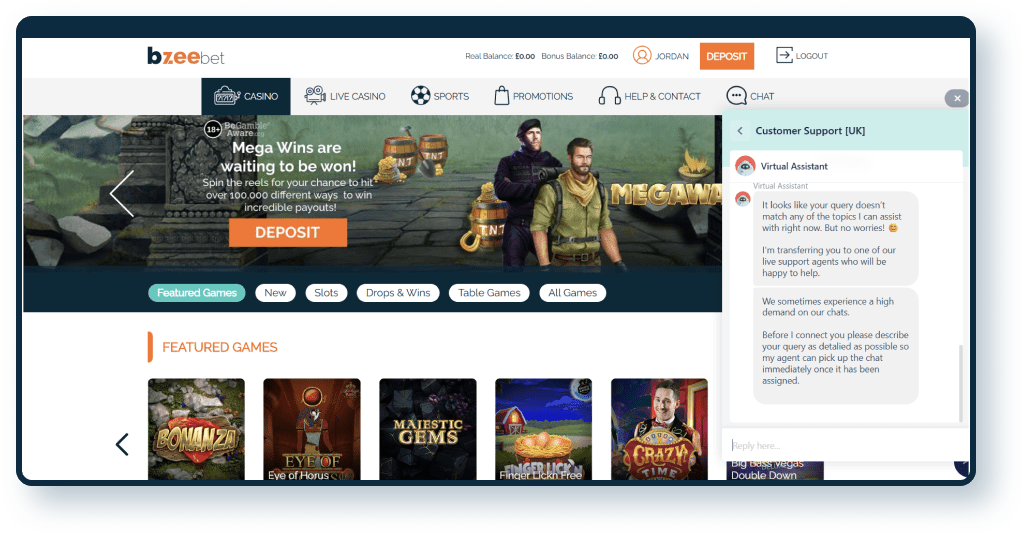
Task: Click the Chat speech bubble icon
Action: (x=737, y=96)
